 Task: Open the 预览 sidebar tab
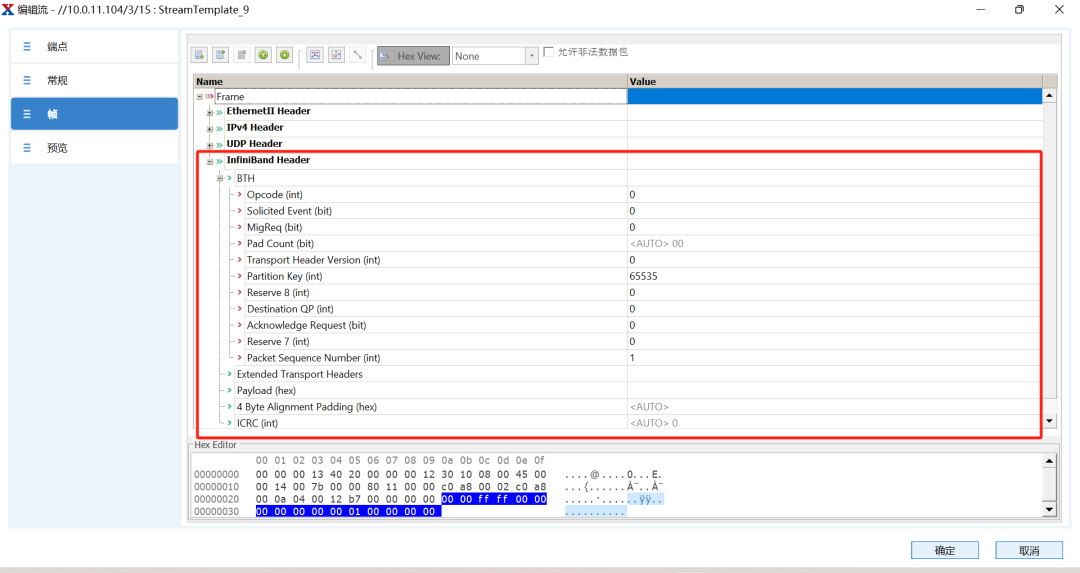pyautogui.click(x=94, y=148)
